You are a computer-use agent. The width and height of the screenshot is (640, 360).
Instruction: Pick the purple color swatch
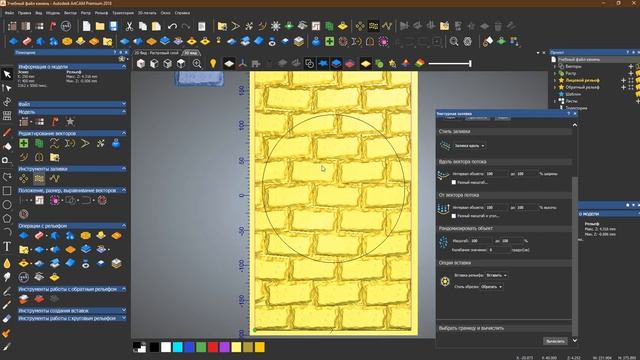click(x=224, y=347)
